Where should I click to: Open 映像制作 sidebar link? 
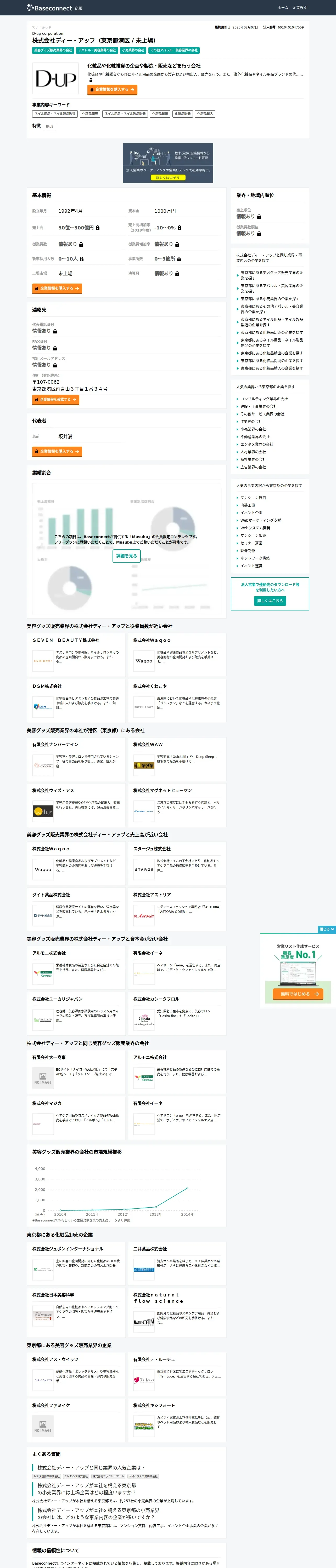click(x=248, y=551)
